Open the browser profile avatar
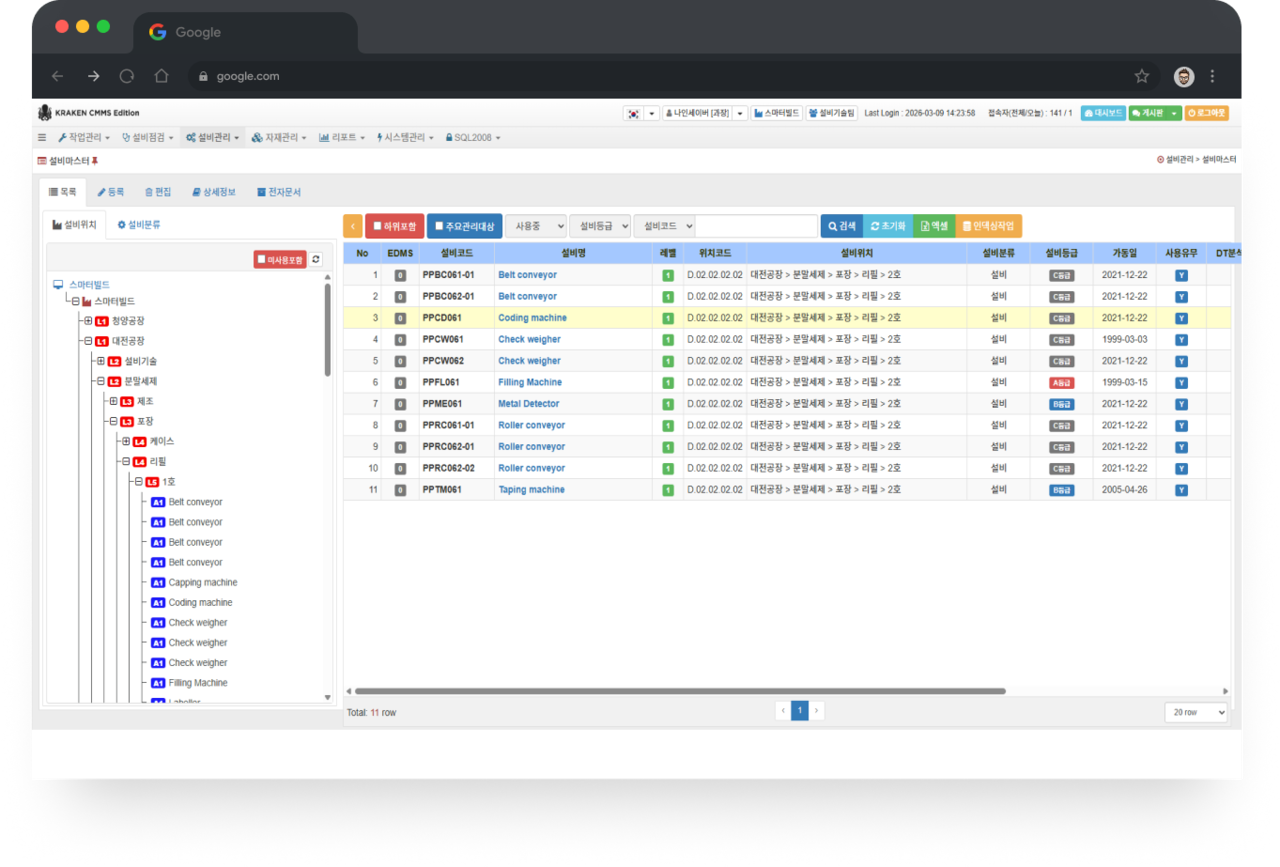The image size is (1280, 867). click(x=1184, y=76)
